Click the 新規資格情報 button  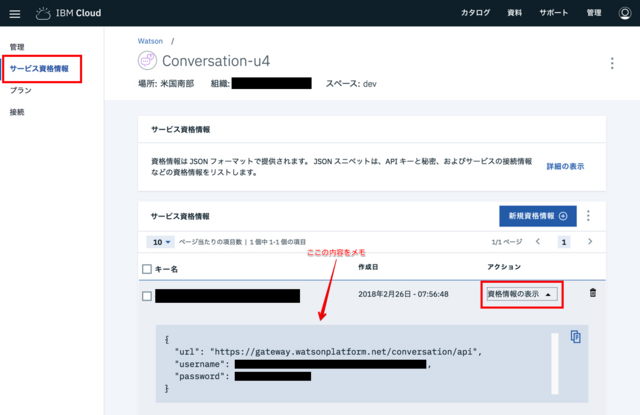click(x=538, y=216)
